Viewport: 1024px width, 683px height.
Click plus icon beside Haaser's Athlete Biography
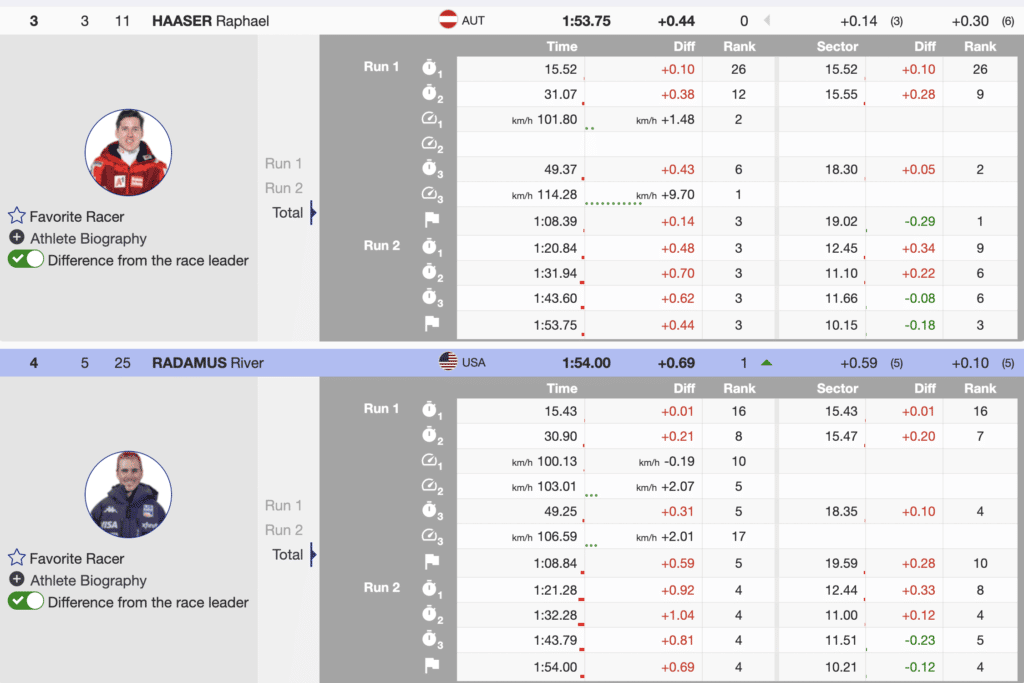[x=17, y=238]
